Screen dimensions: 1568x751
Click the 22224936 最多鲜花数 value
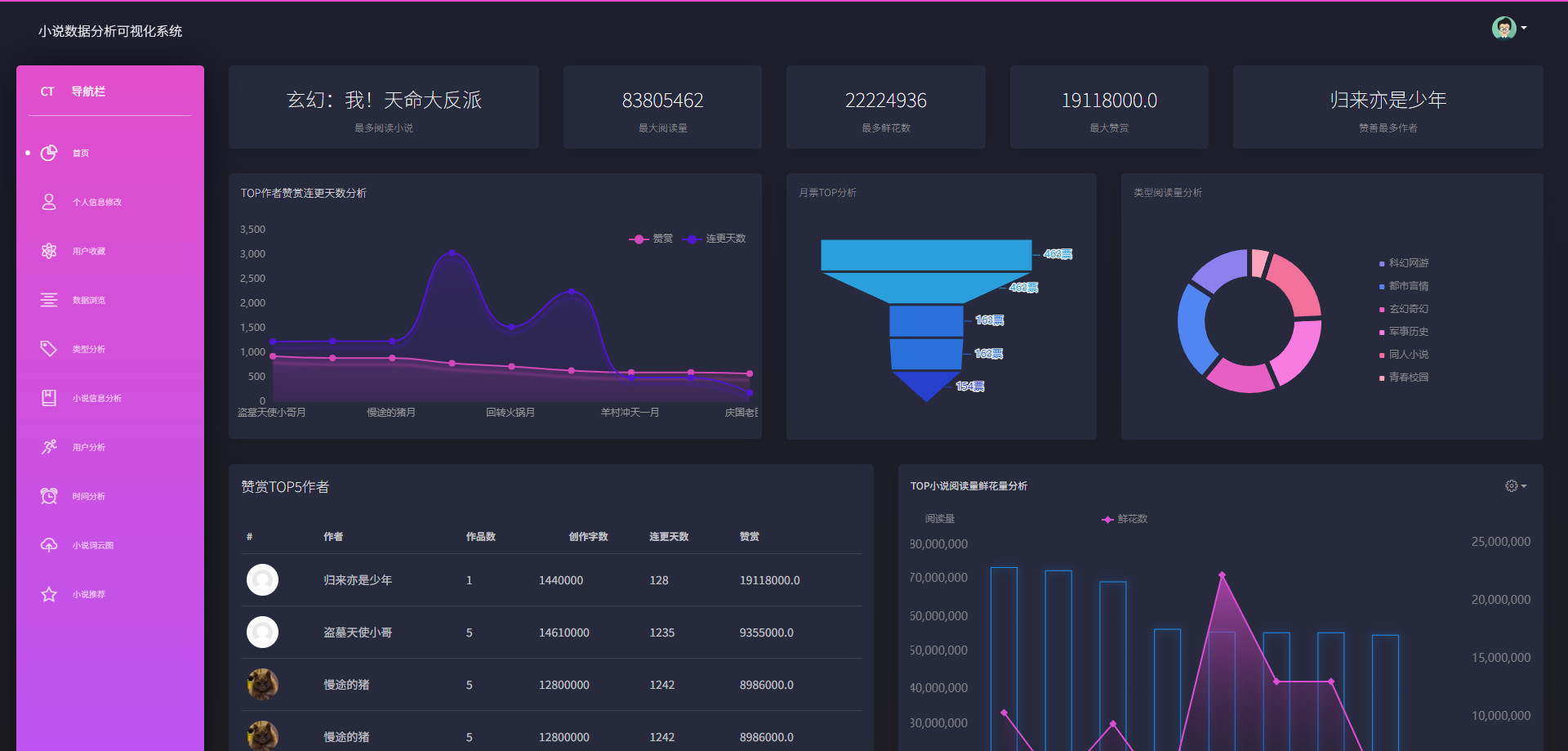[885, 101]
